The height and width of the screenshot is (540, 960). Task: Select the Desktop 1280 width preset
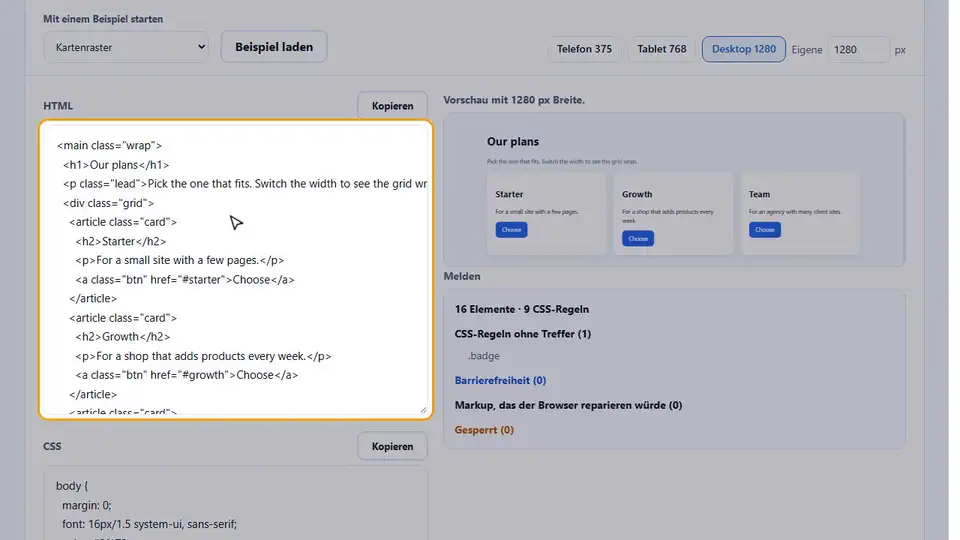[x=744, y=49]
